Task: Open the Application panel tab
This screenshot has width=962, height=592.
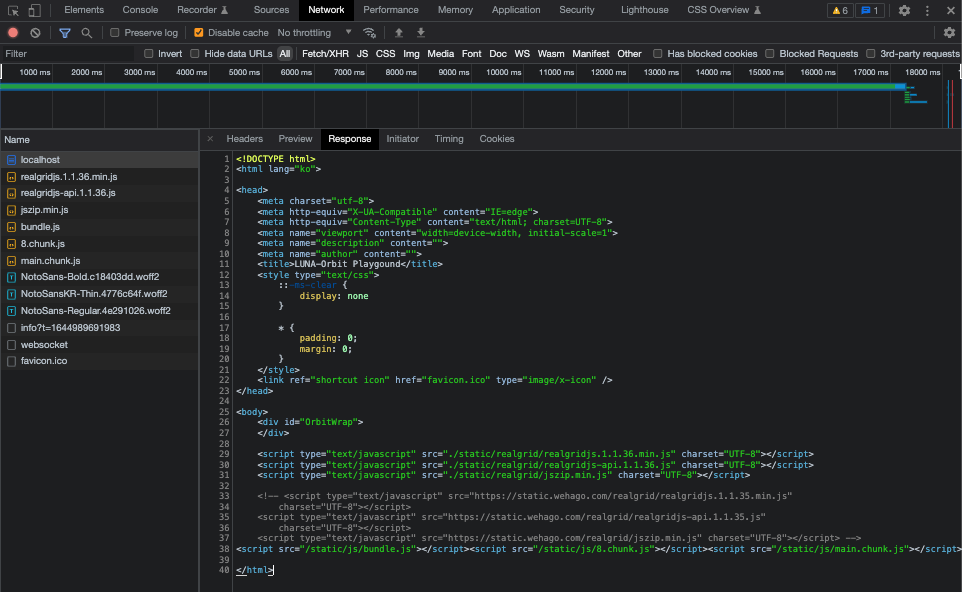Action: pos(516,10)
